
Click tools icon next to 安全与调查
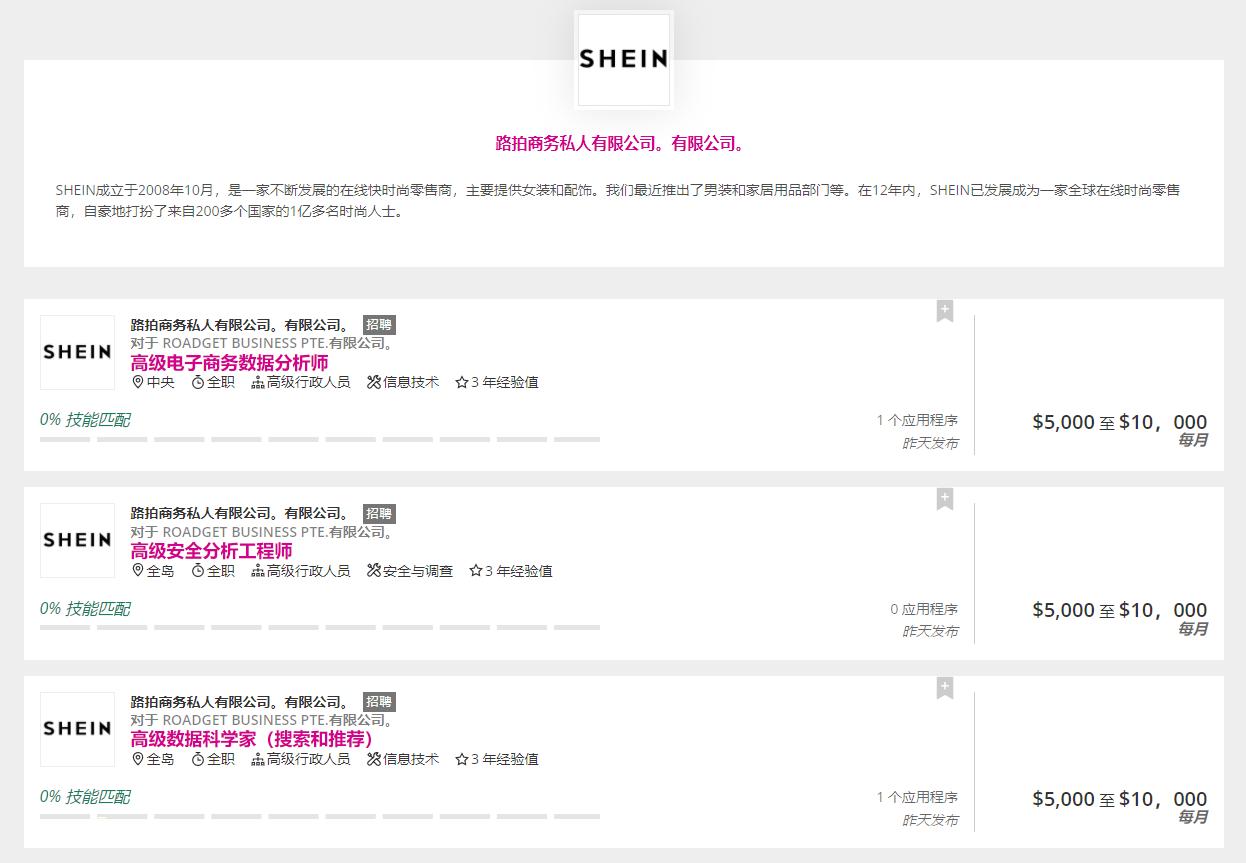coord(374,571)
